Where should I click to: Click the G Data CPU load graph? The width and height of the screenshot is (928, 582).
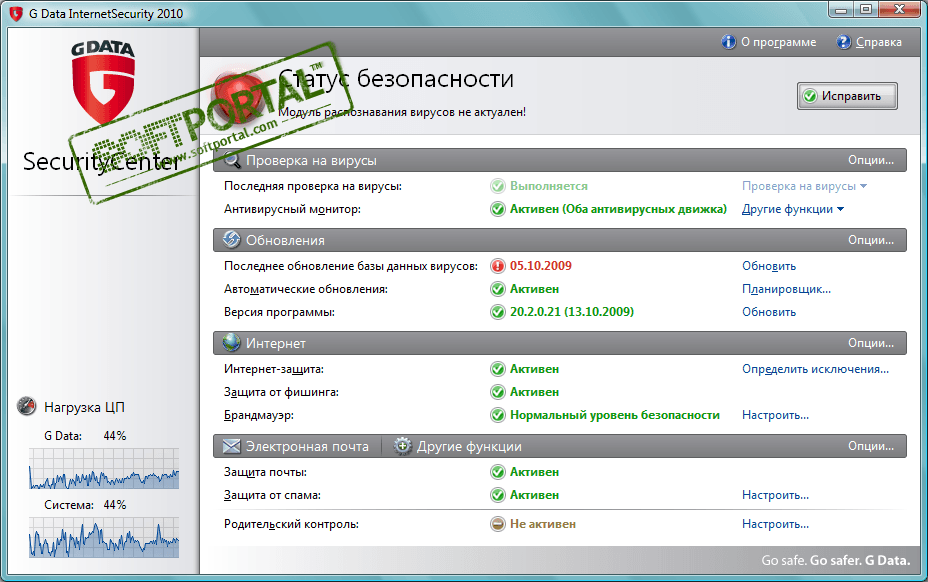coord(104,468)
